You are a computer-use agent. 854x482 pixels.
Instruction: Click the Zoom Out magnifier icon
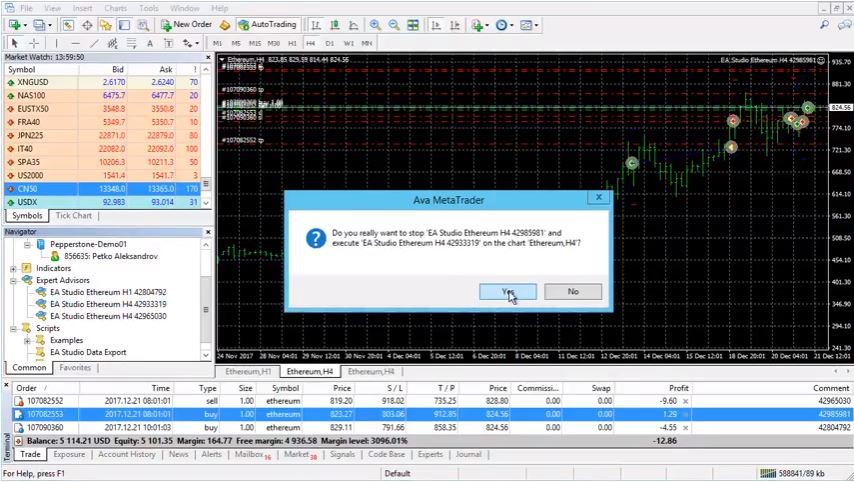click(x=394, y=25)
